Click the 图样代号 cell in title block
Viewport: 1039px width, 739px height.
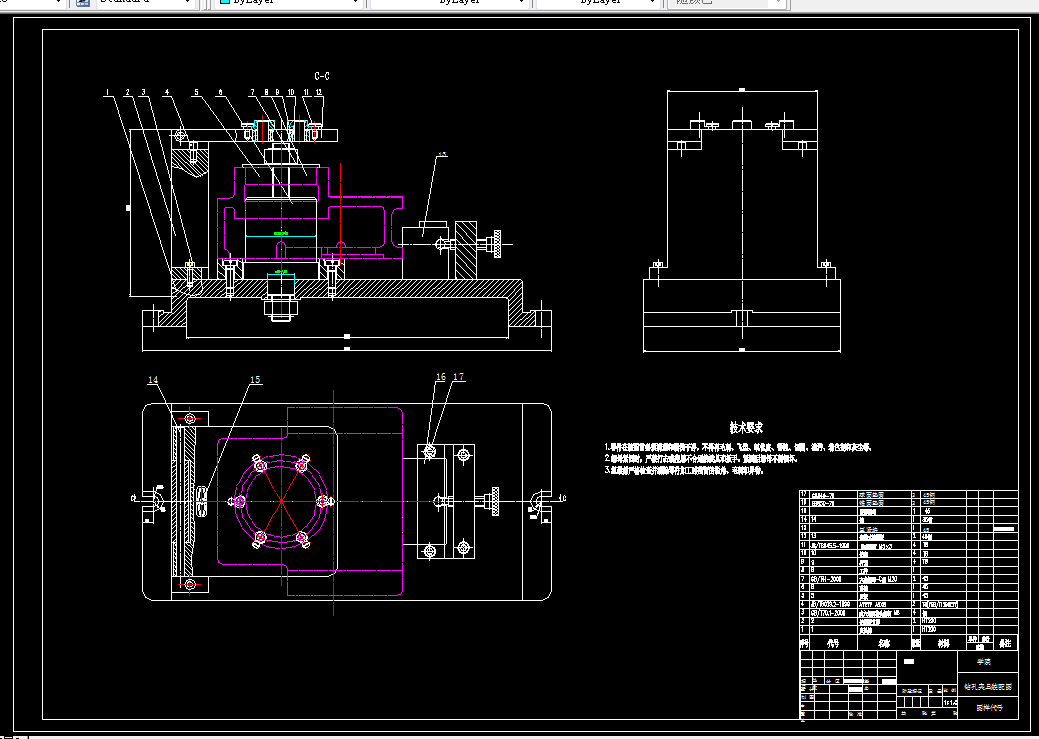(x=989, y=708)
